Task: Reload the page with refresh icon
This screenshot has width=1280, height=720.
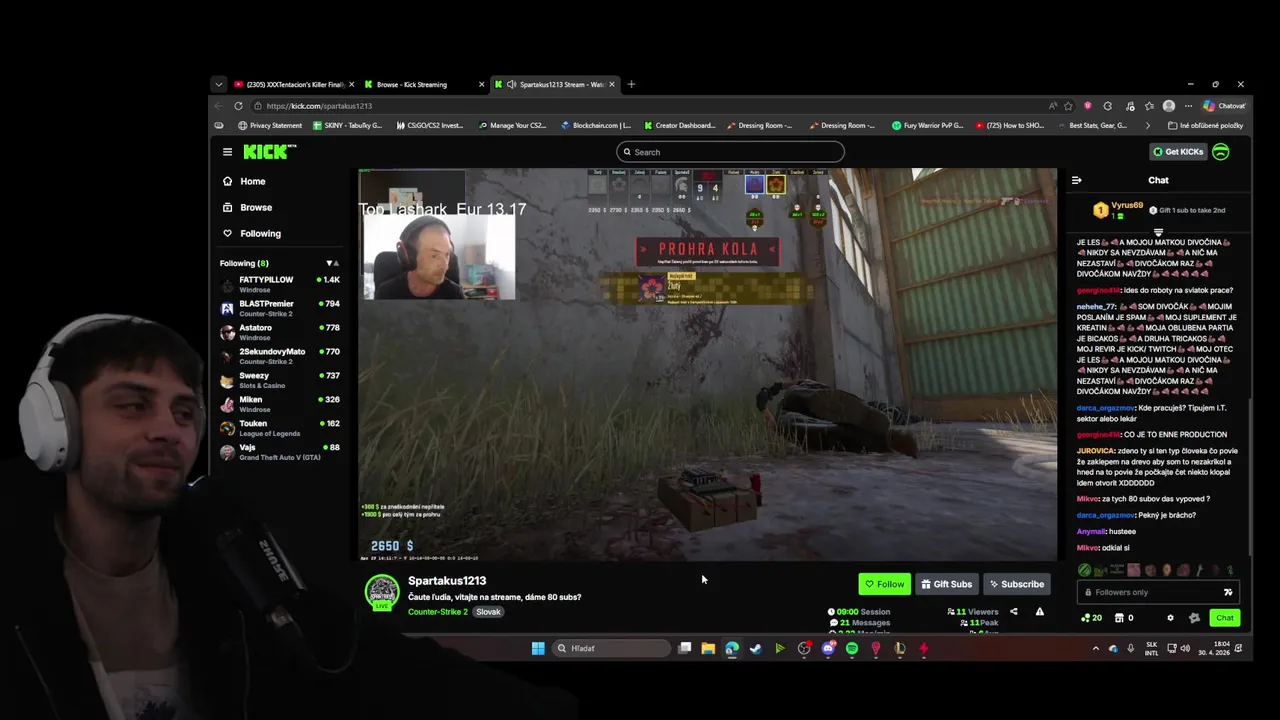Action: [x=238, y=106]
